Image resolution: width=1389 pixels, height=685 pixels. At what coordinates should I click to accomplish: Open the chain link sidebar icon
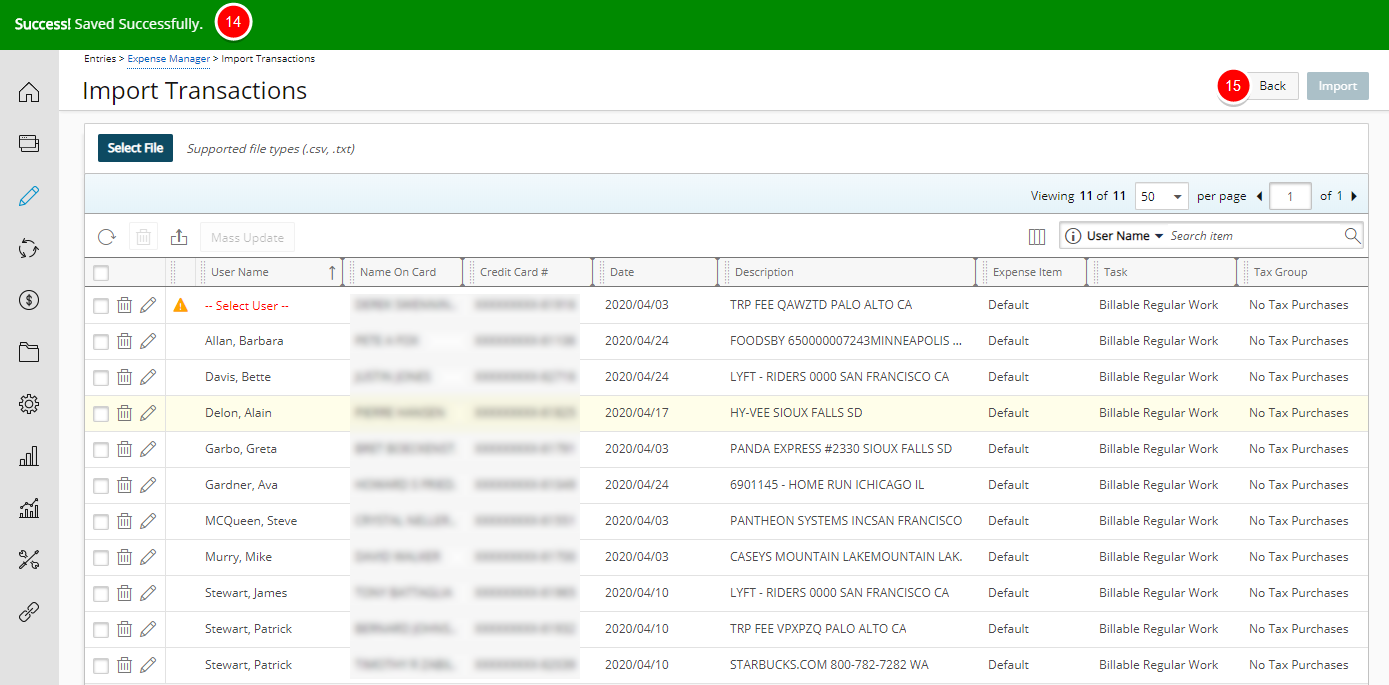pyautogui.click(x=29, y=612)
